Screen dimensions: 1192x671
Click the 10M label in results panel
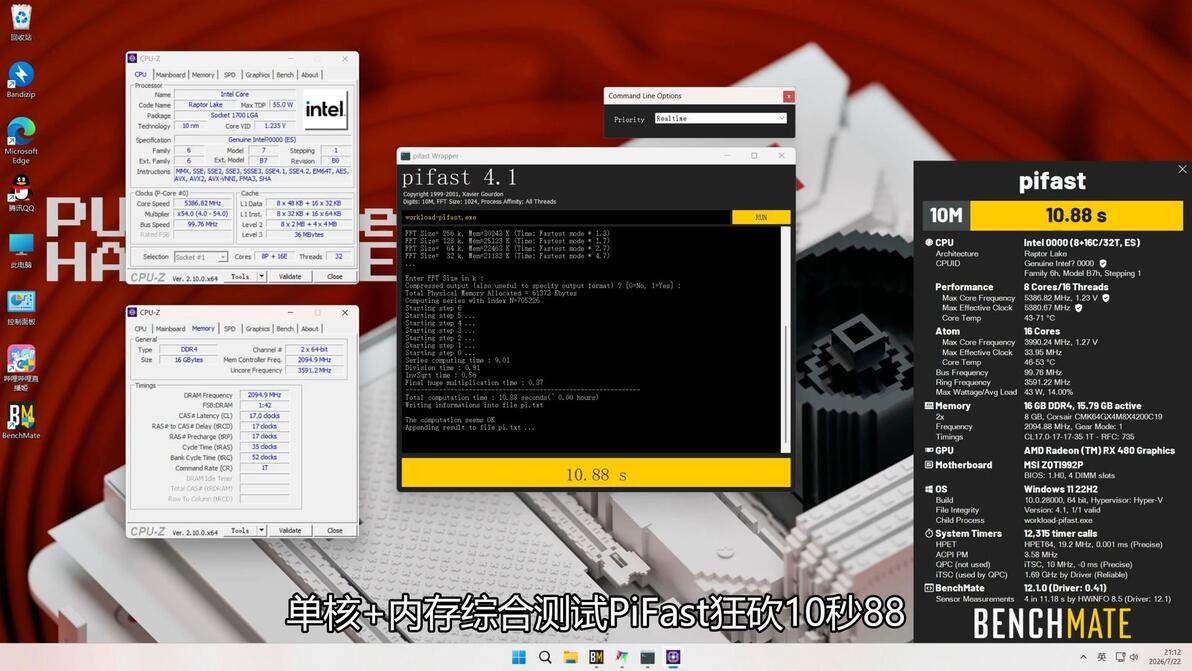tap(946, 216)
